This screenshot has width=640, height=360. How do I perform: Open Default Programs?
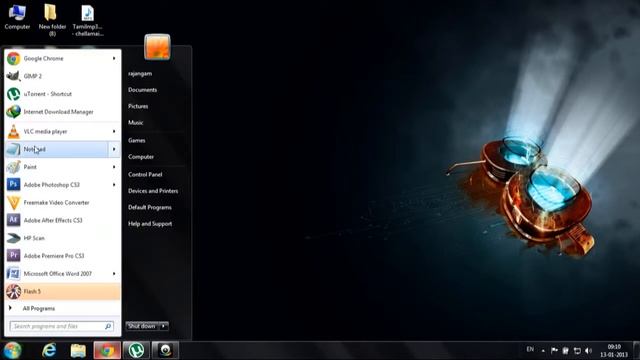pos(150,207)
